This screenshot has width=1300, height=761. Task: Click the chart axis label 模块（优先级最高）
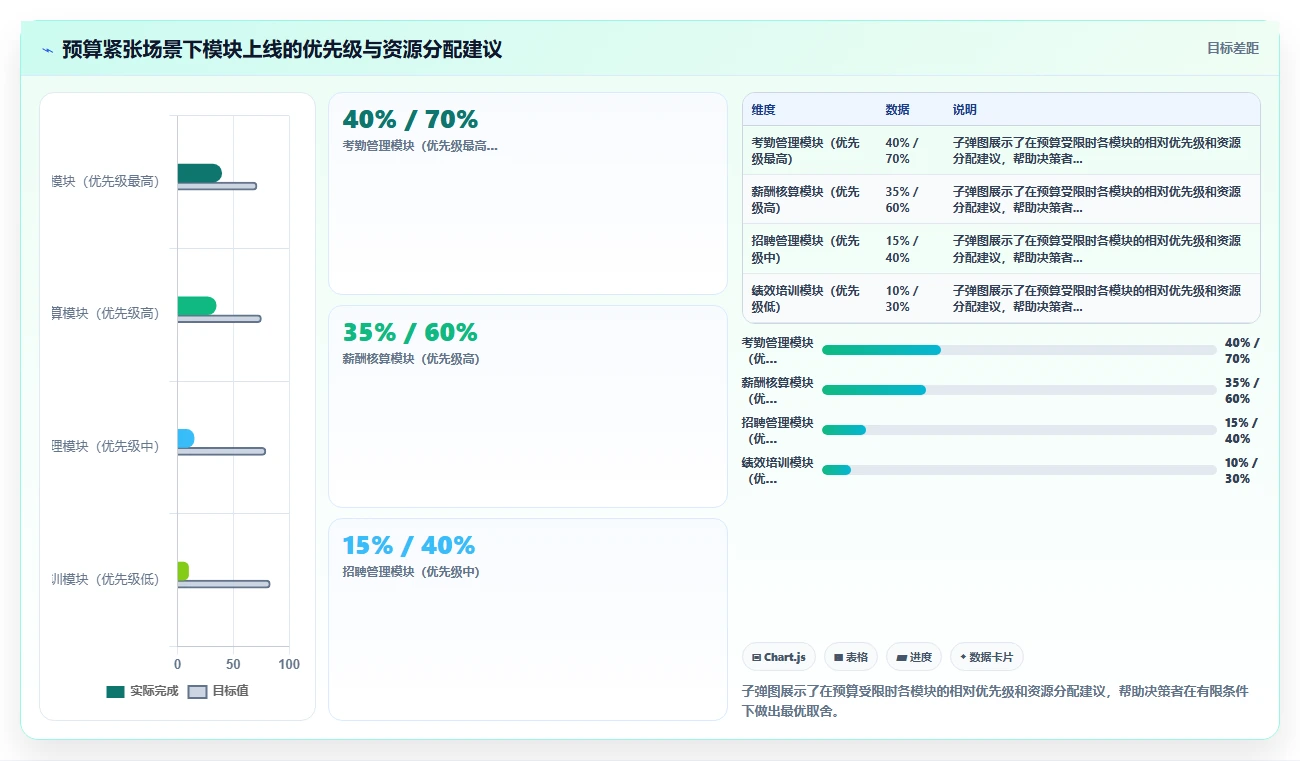tap(105, 181)
